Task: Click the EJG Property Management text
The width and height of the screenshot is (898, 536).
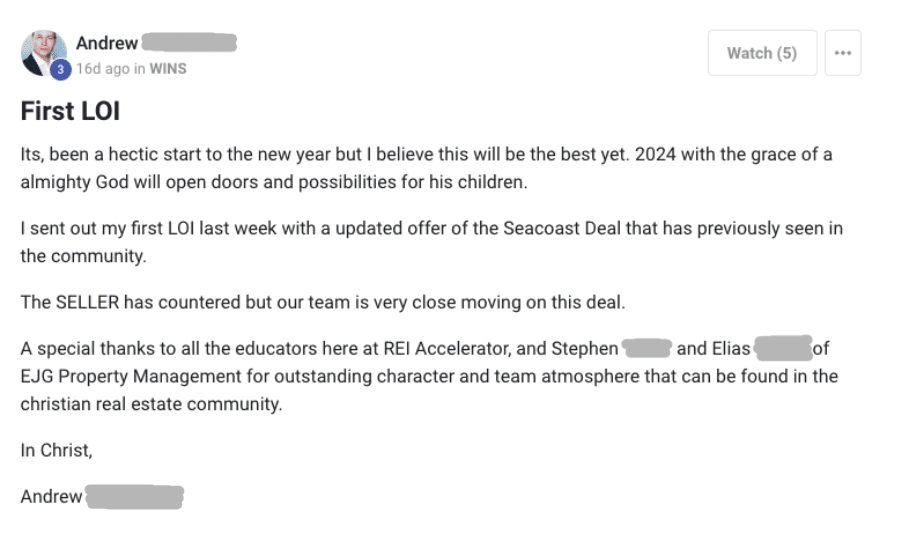Action: point(131,377)
